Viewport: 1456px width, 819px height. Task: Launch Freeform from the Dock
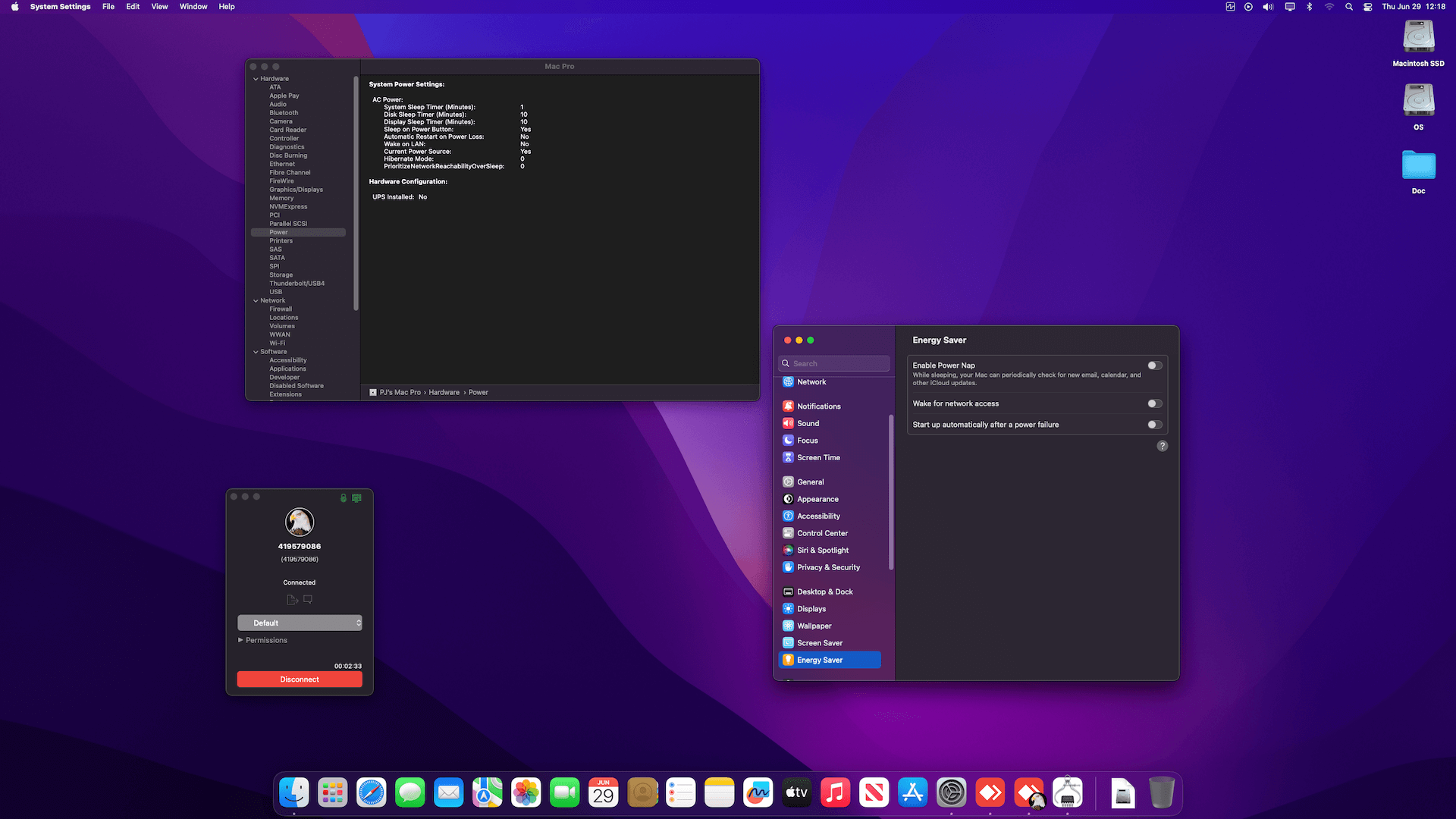[758, 793]
